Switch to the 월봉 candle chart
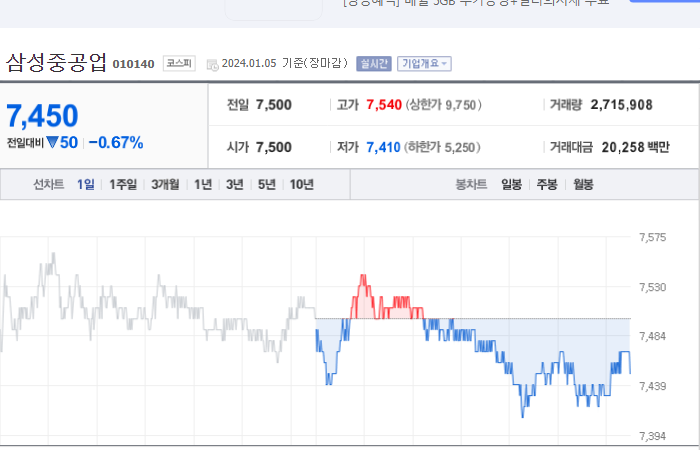Image resolution: width=700 pixels, height=450 pixels. pyautogui.click(x=583, y=184)
